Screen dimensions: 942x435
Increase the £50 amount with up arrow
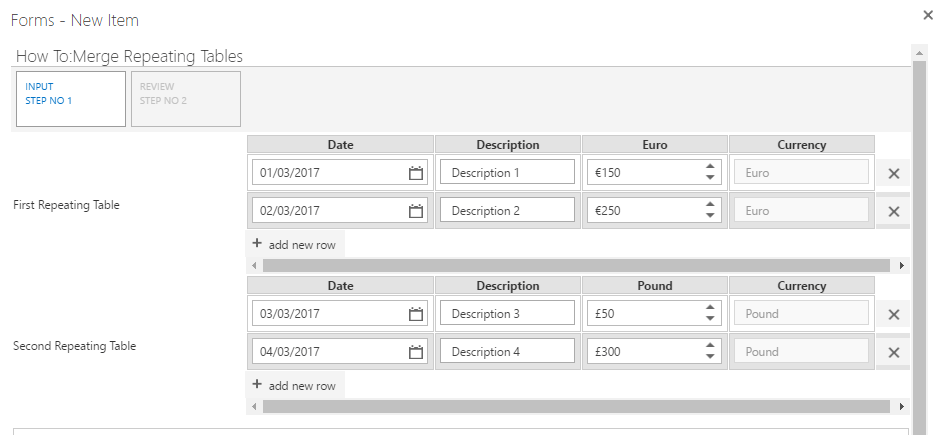click(710, 308)
